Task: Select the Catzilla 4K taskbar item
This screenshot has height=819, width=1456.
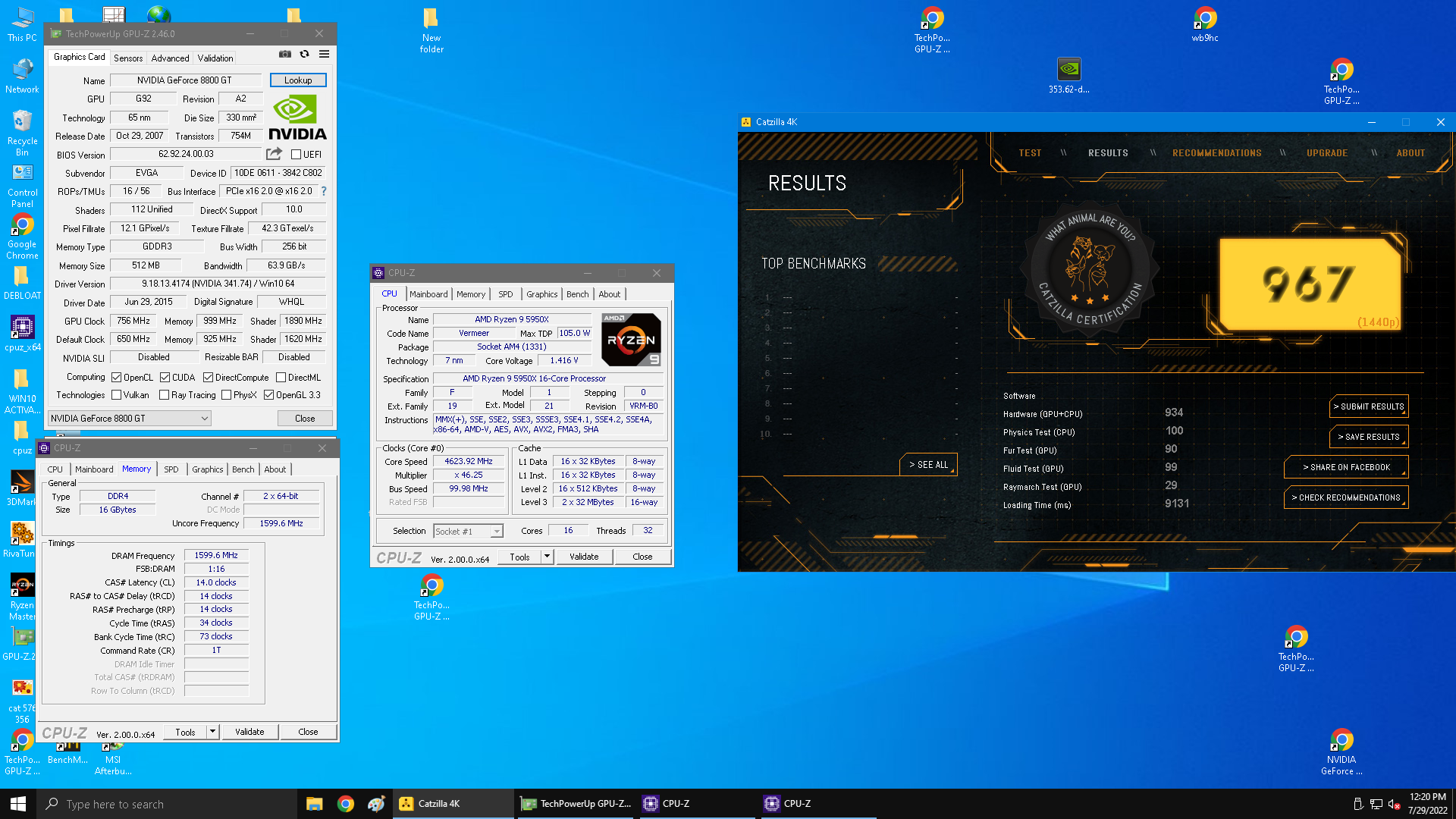Action: [453, 804]
